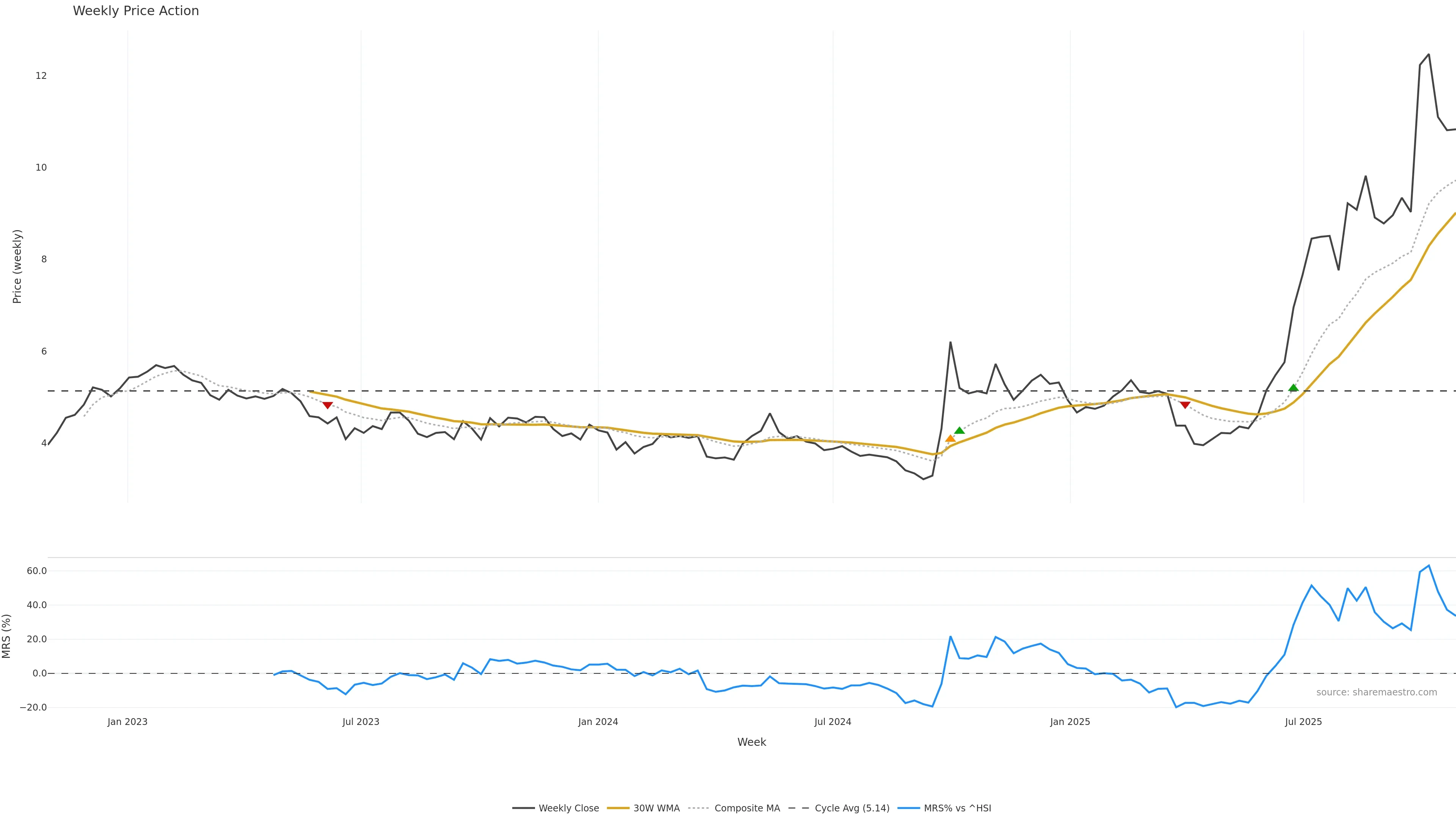This screenshot has height=819, width=1456.
Task: Click the red down-triangle marker in early 2025
Action: click(x=1185, y=405)
